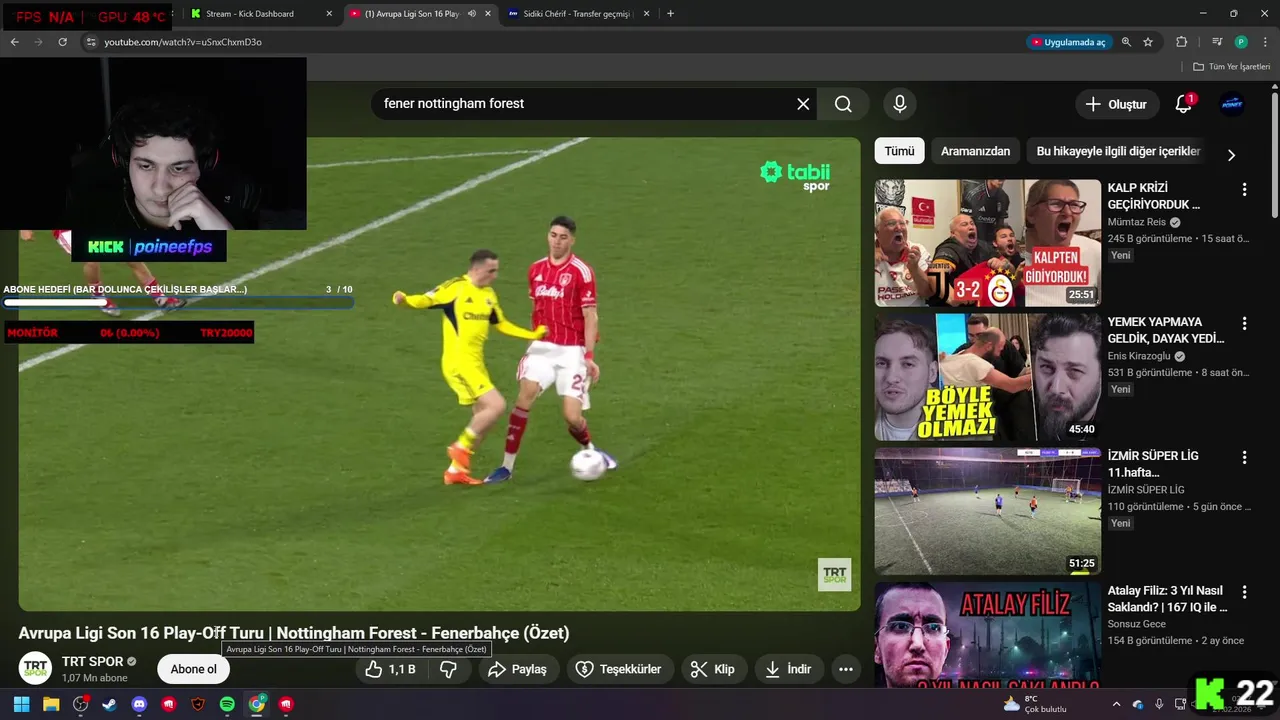
Task: Open BÖYLE YEMEK OLMAZ video thumbnail
Action: pyautogui.click(x=988, y=377)
